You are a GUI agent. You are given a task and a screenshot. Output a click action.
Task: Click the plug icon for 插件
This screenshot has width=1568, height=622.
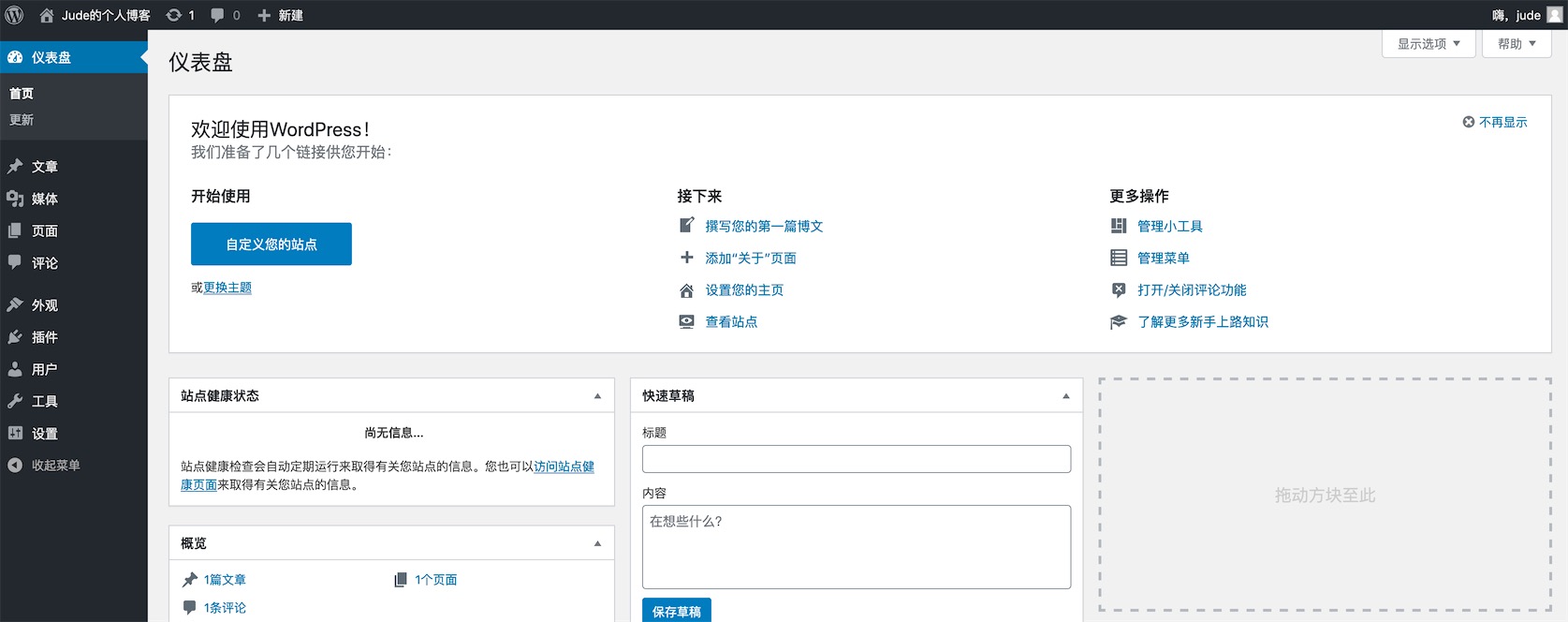15,337
